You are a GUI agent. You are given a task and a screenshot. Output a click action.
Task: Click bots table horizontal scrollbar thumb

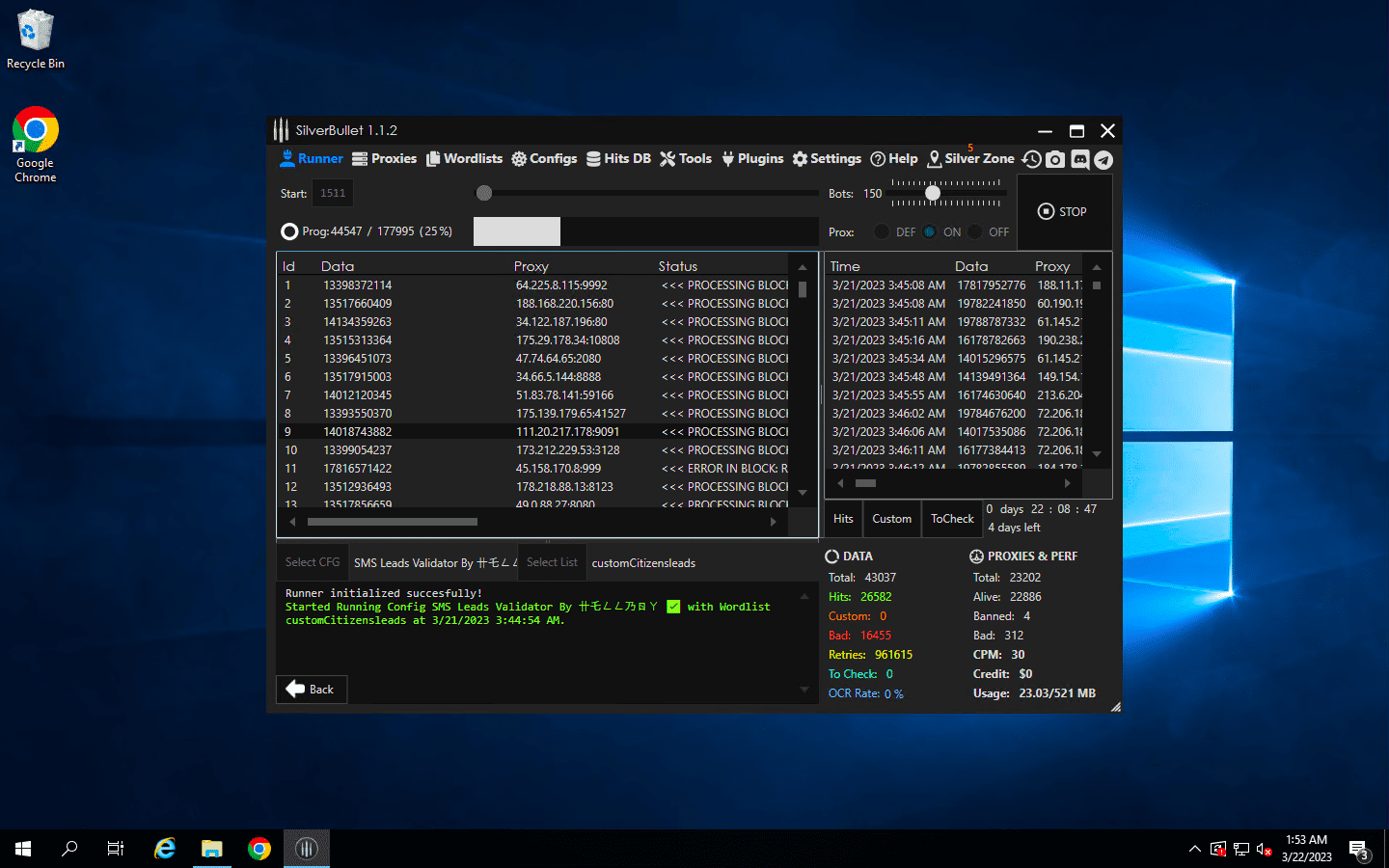click(x=392, y=522)
